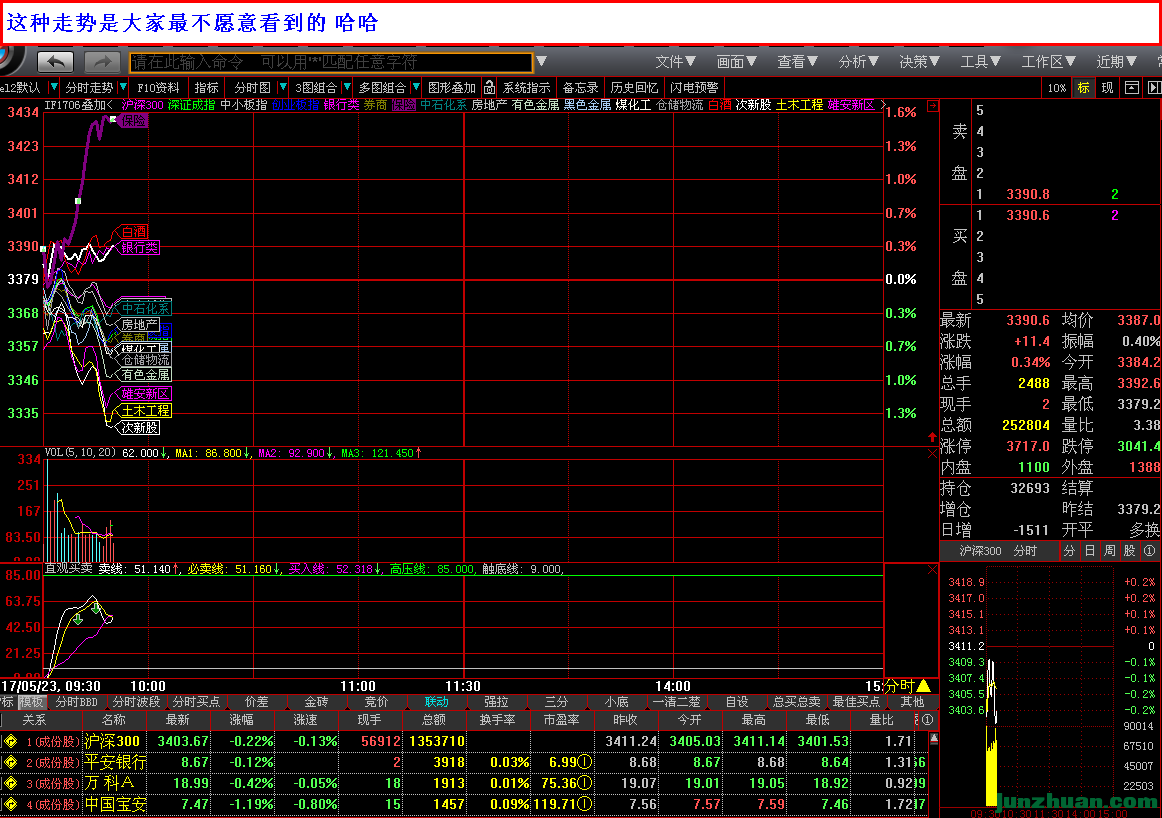Screen dimensions: 1162x818
Task: Click the 图形叠加 button
Action: click(x=451, y=87)
